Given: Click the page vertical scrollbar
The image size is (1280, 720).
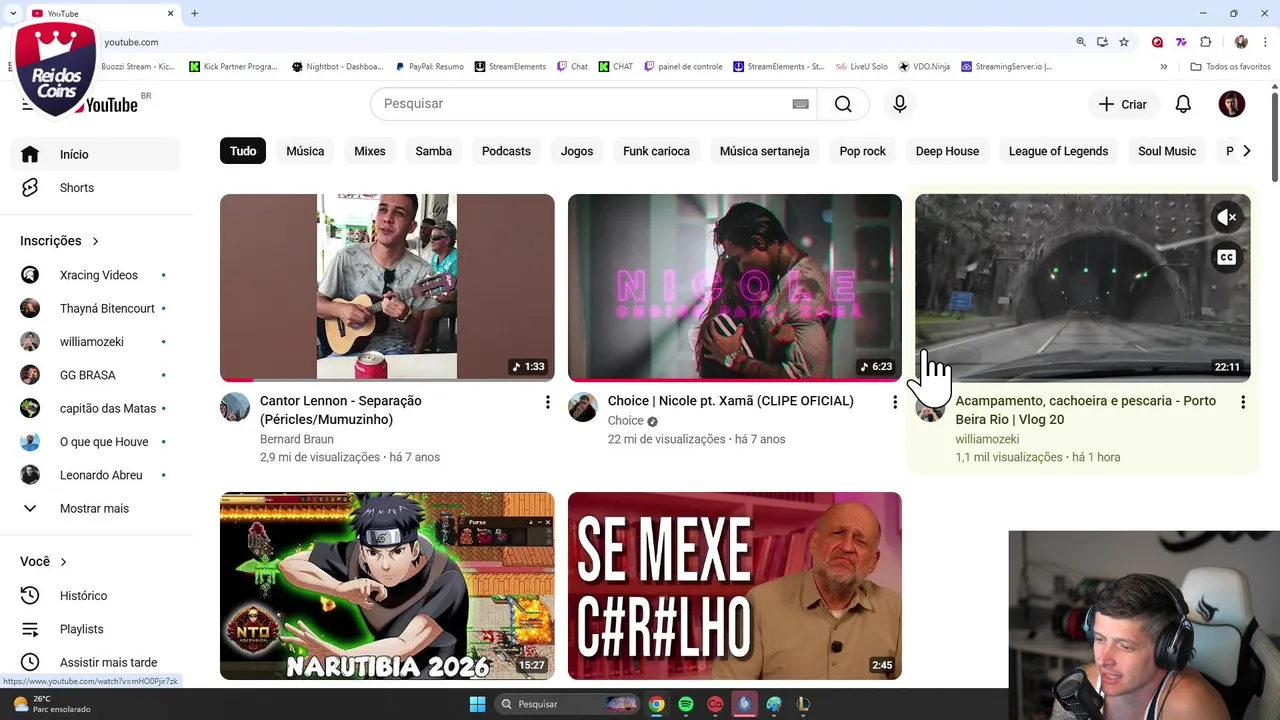Looking at the screenshot, I should point(1275,137).
